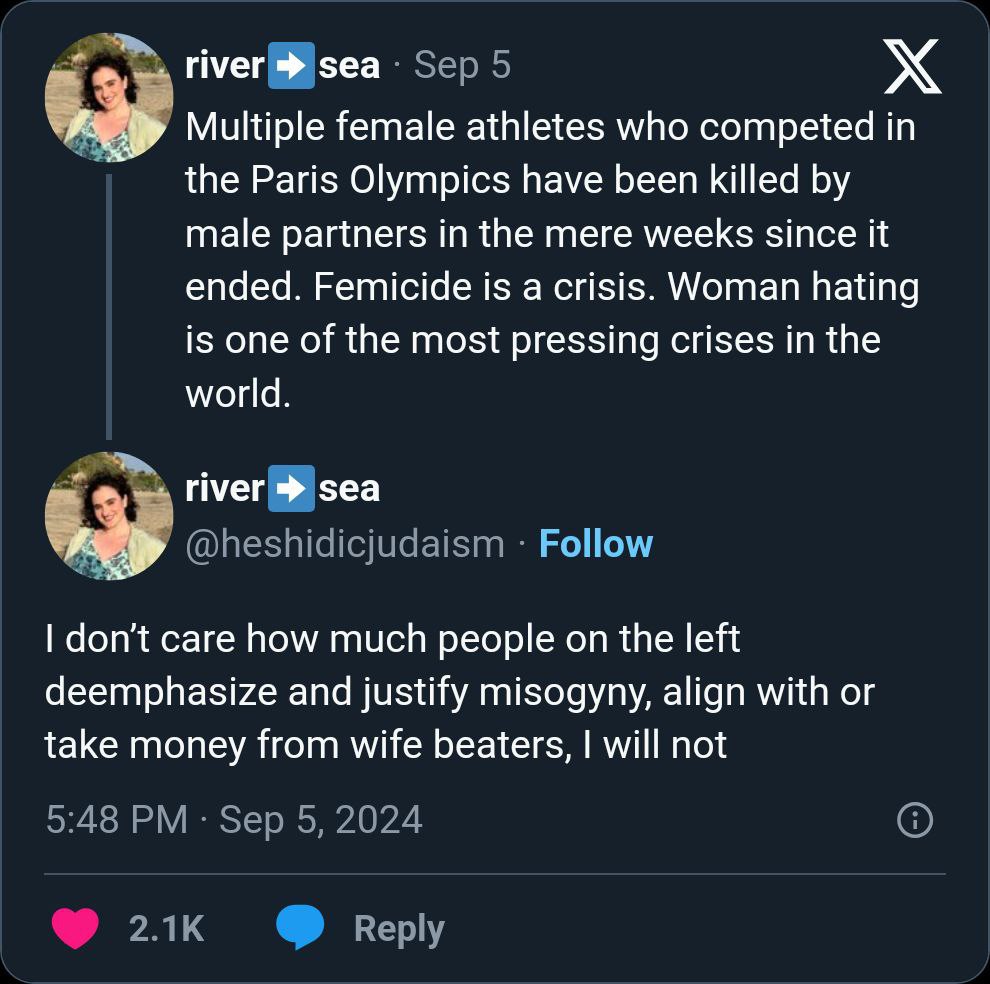The height and width of the screenshot is (984, 990).
Task: Click the display name next to "Sep 5"
Action: coord(283,65)
